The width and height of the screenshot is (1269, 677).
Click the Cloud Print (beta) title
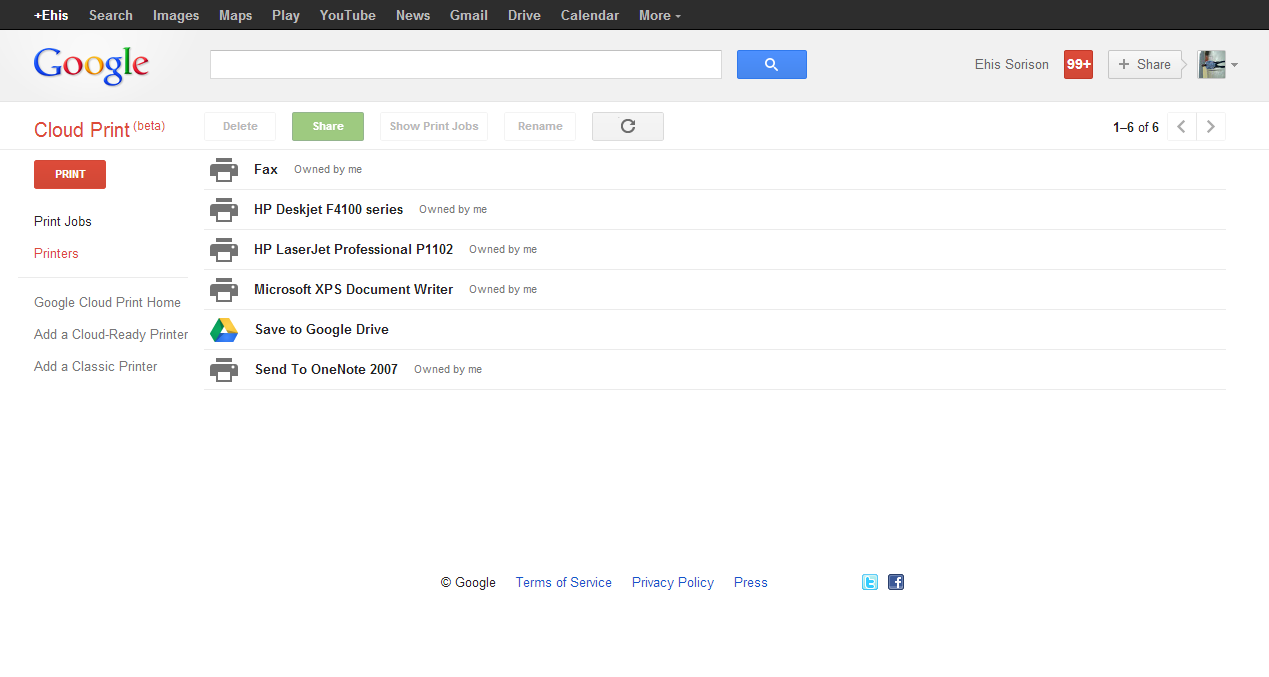tap(99, 129)
